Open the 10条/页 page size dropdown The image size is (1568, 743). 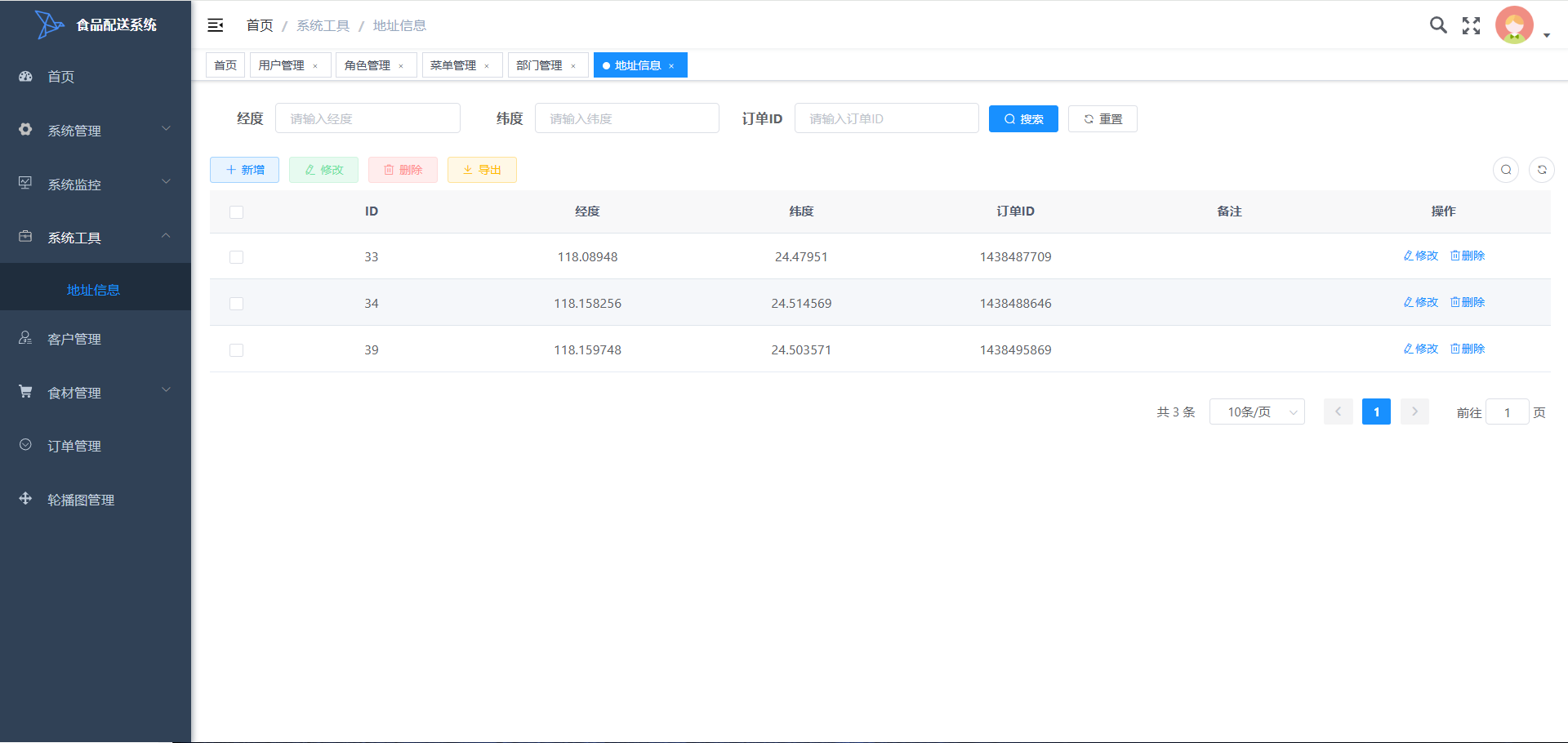tap(1257, 412)
